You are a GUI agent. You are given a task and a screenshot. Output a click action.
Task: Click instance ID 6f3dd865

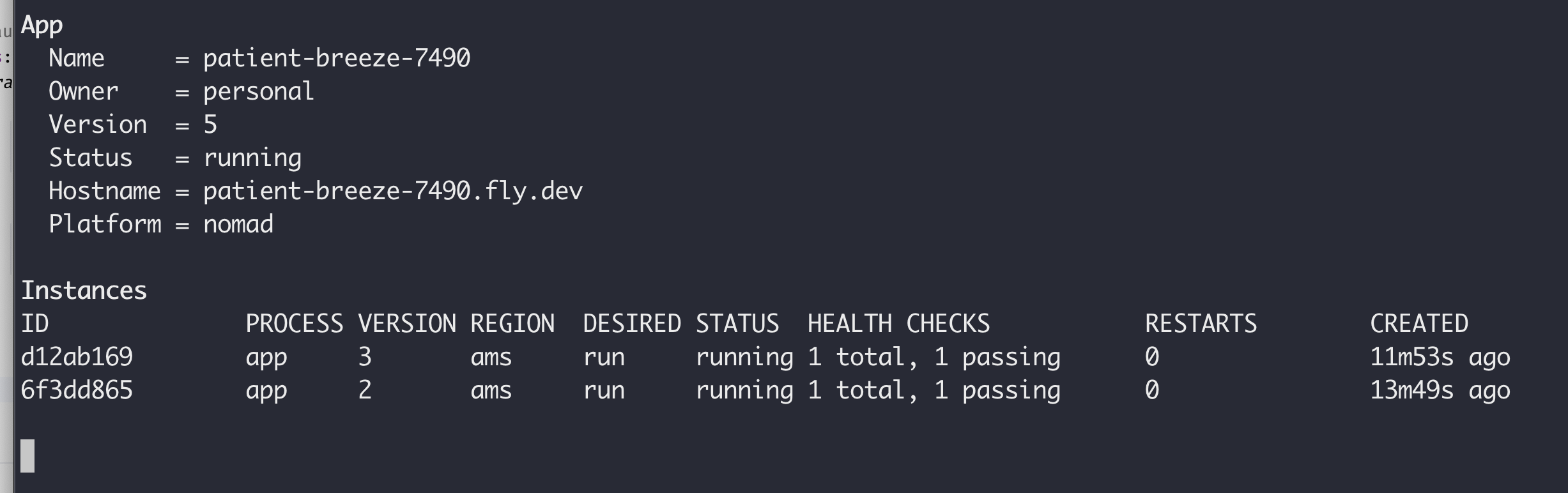(77, 390)
